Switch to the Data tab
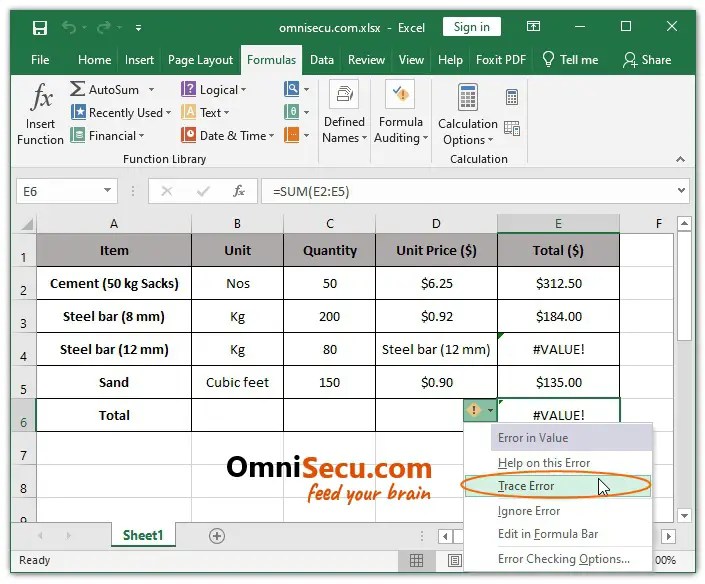 point(322,60)
